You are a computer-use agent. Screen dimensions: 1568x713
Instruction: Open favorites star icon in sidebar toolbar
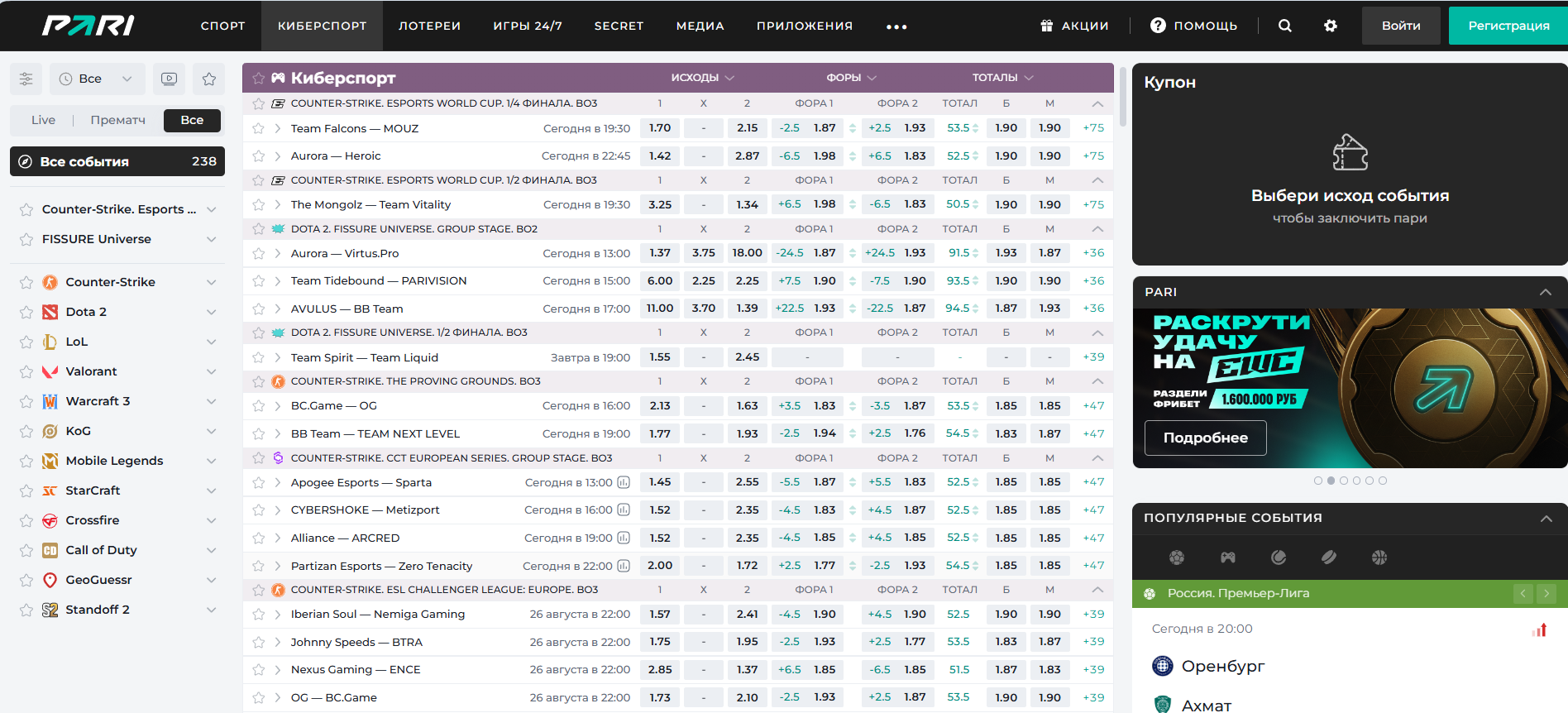208,79
